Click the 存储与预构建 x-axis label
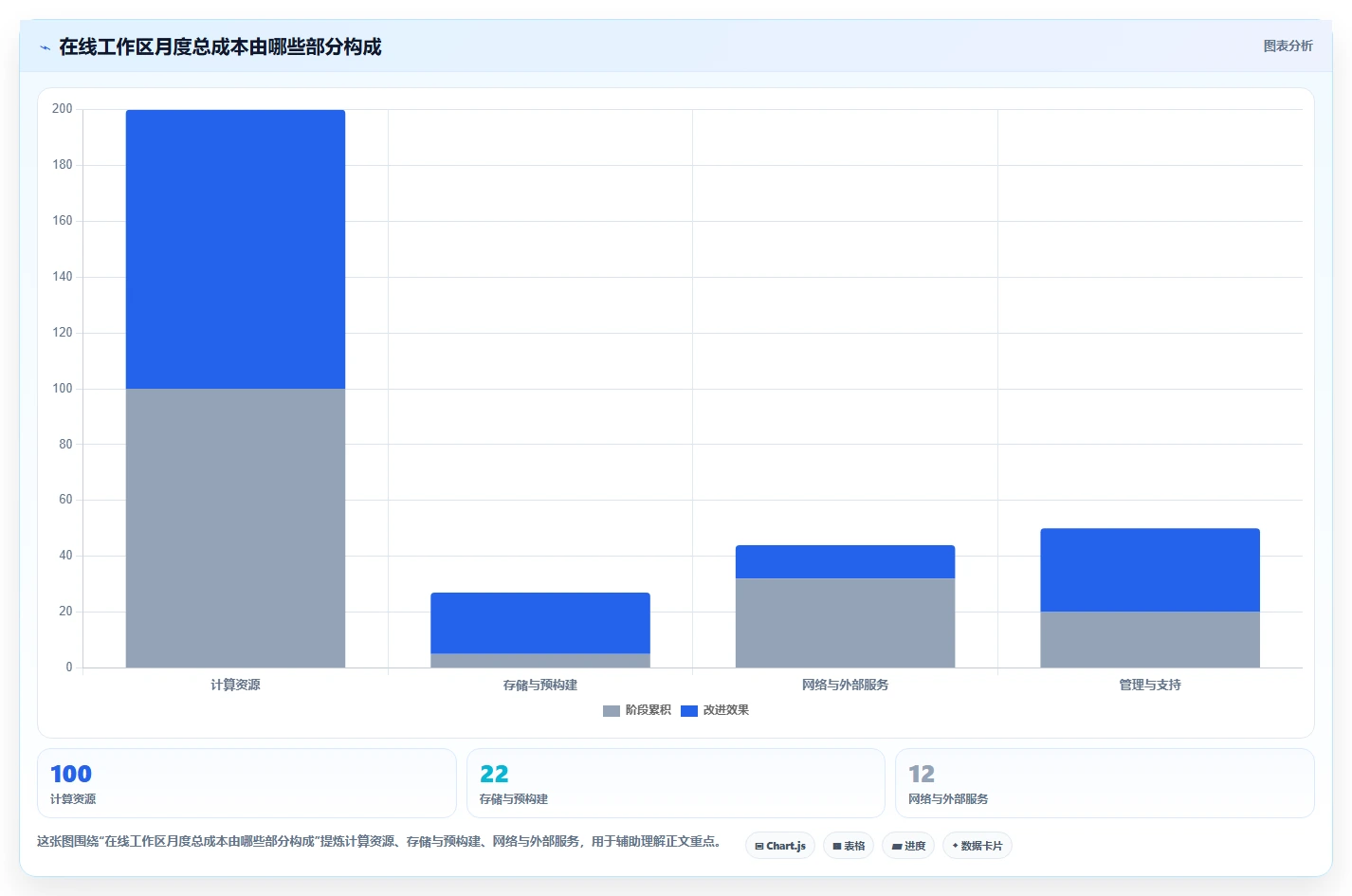1352x896 pixels. point(540,685)
